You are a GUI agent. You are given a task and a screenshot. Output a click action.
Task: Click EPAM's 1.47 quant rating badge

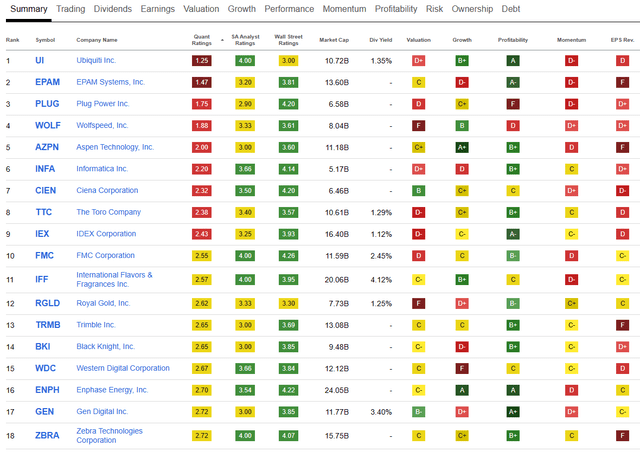(202, 82)
